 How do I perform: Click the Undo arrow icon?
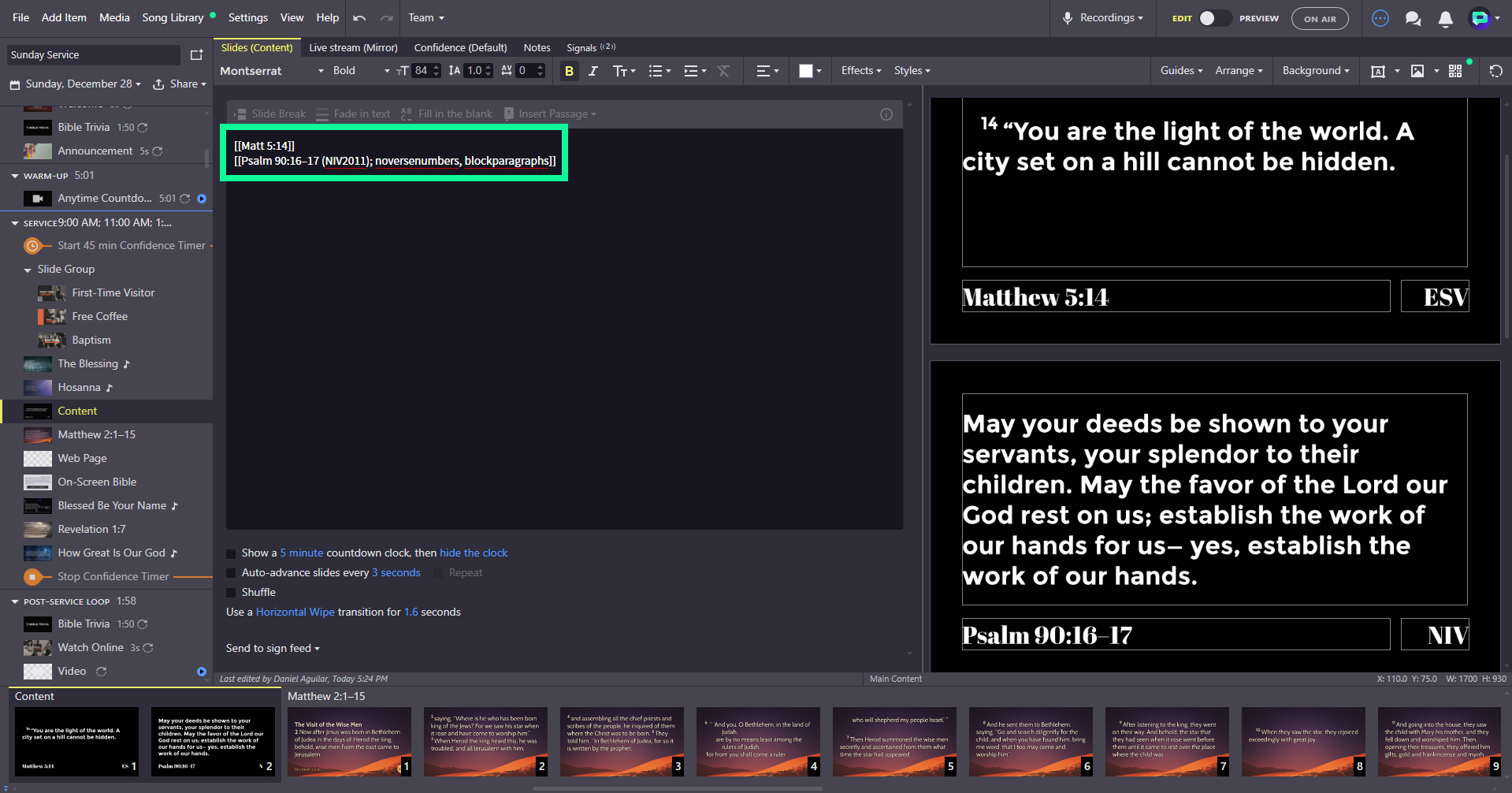tap(359, 17)
